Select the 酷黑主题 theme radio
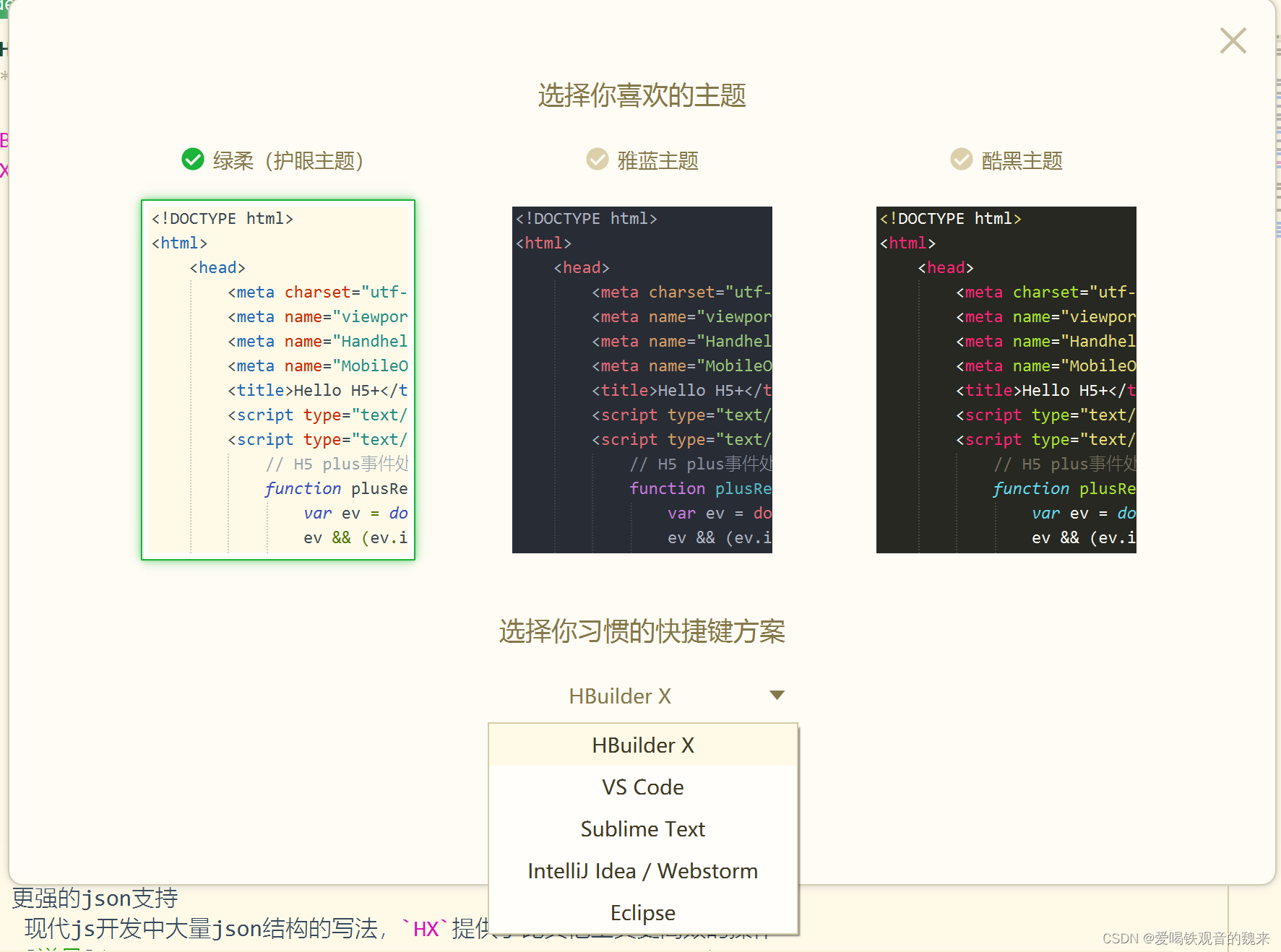1281x952 pixels. (x=962, y=159)
